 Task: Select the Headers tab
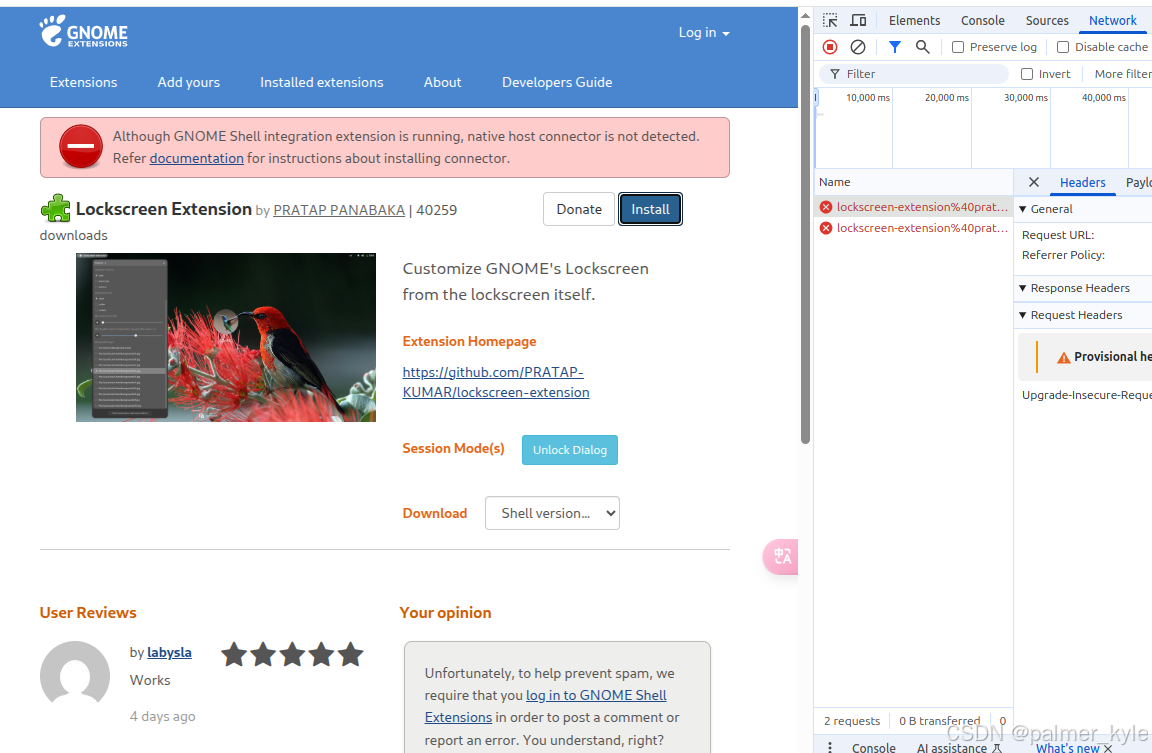coord(1082,182)
